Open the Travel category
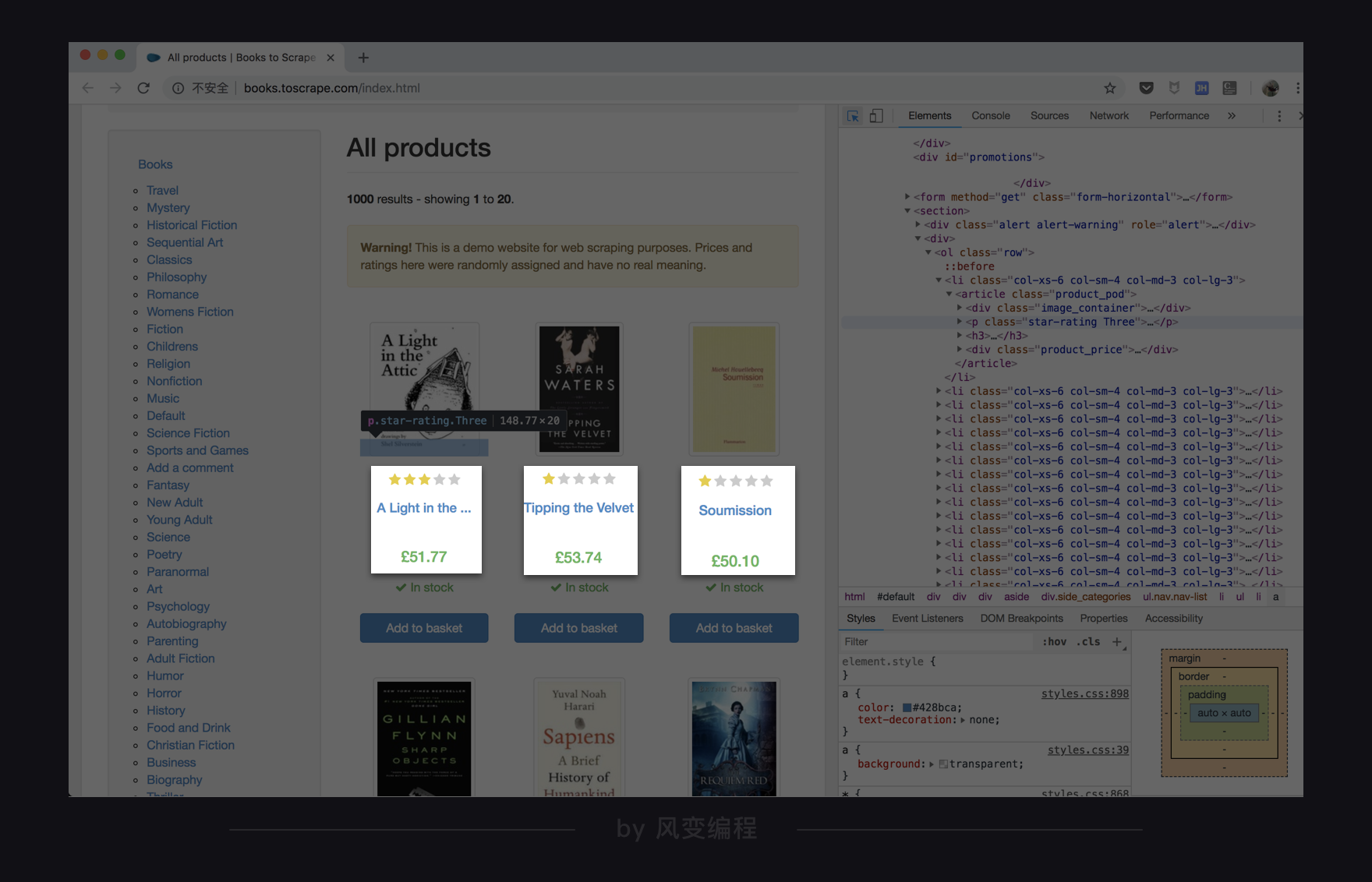Viewport: 1372px width, 882px height. [x=162, y=190]
